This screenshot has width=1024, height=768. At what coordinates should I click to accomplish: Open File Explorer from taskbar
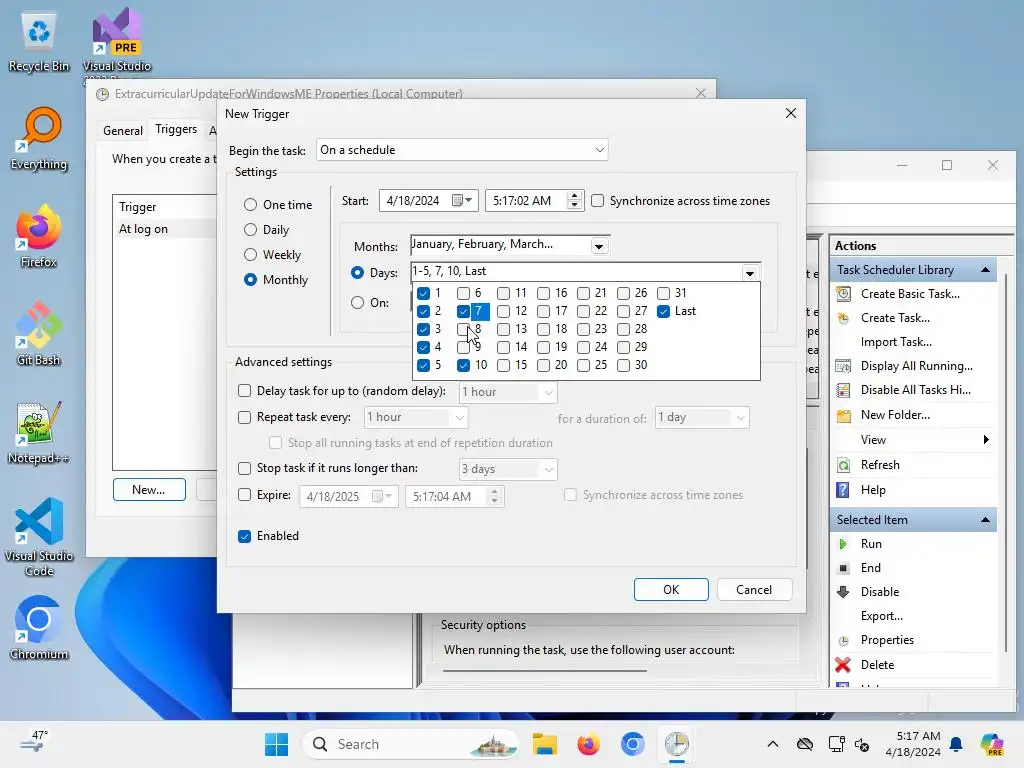coord(545,744)
